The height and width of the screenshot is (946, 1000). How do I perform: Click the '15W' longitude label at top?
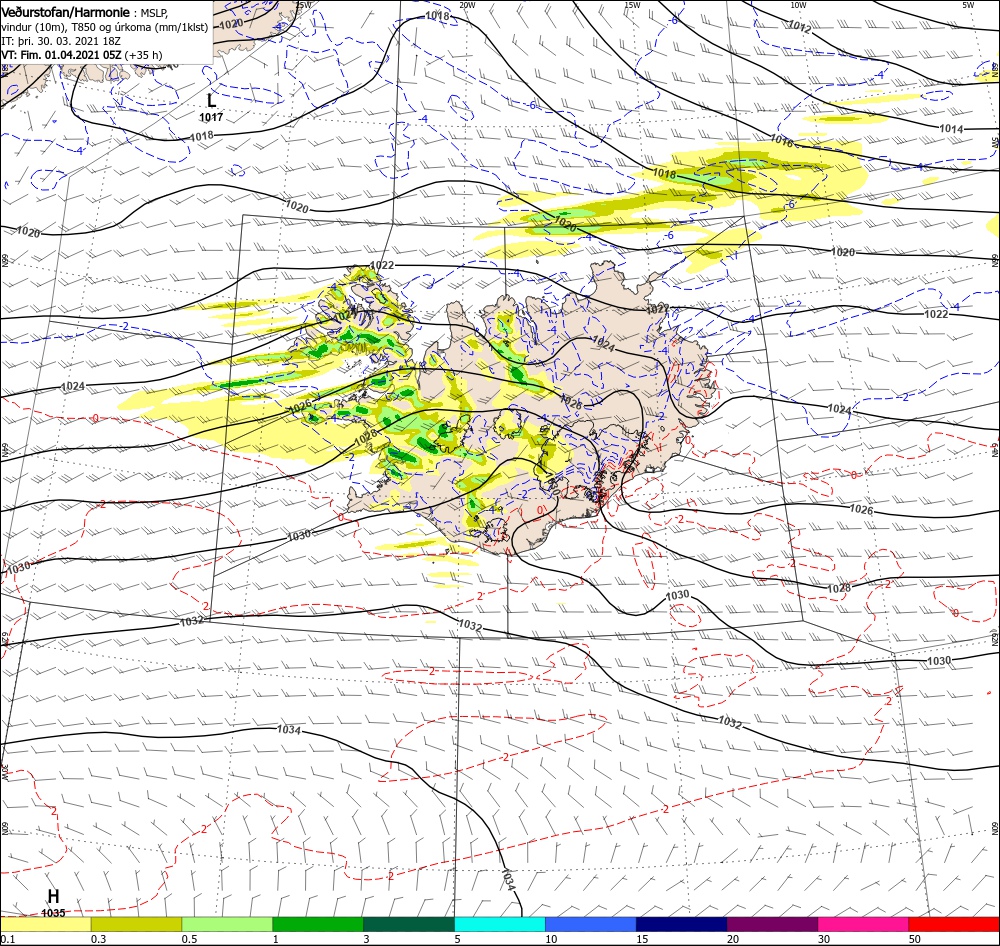pos(633,5)
